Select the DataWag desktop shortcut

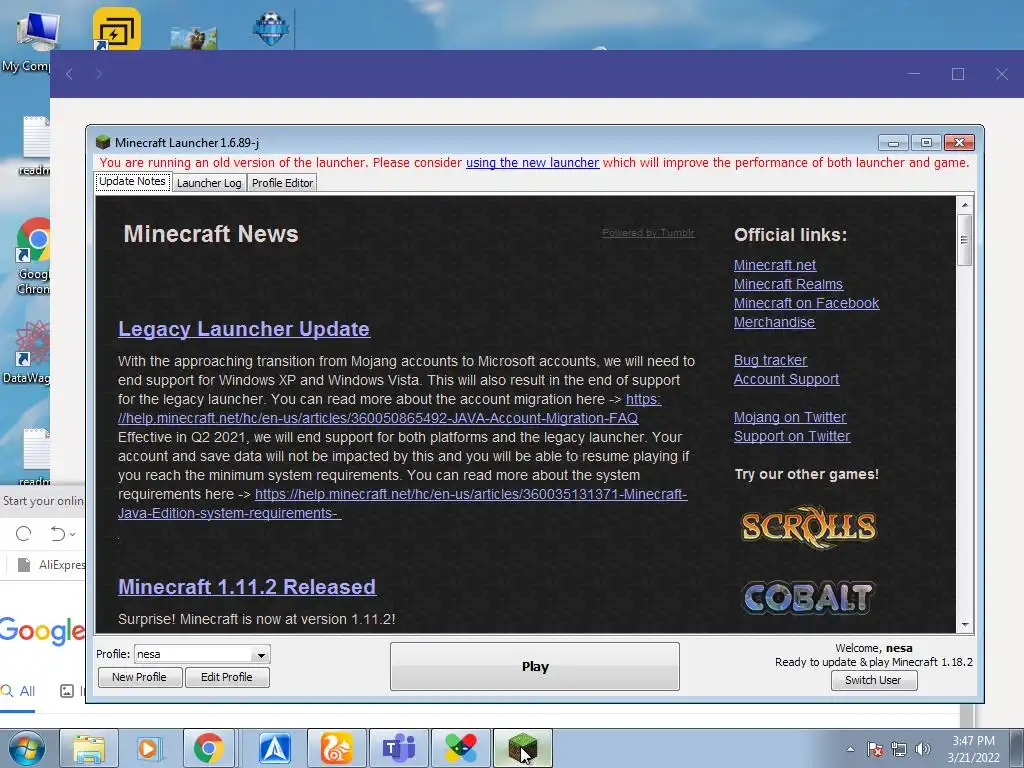pyautogui.click(x=26, y=353)
